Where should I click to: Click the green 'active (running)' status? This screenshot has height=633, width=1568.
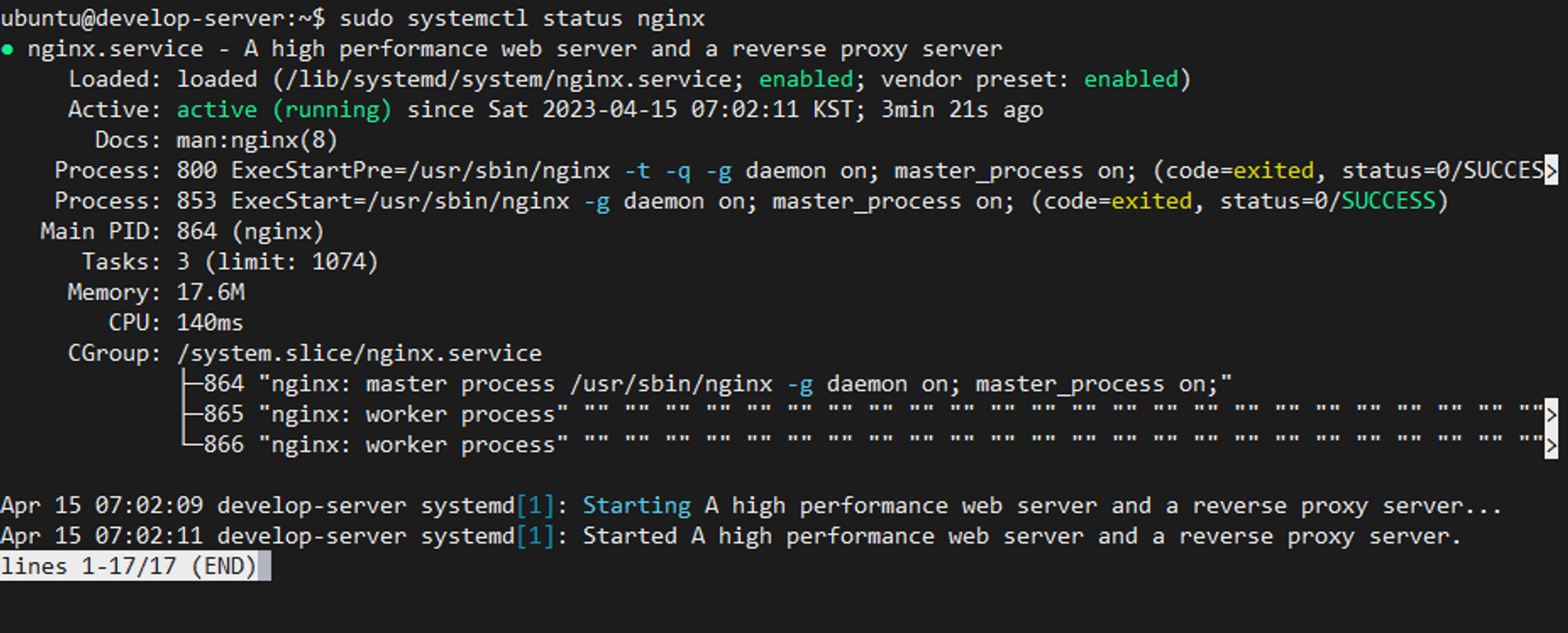[x=284, y=110]
